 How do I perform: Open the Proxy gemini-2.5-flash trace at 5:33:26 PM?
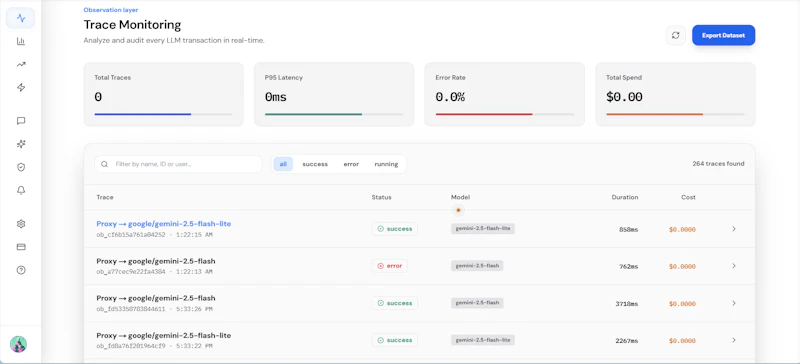156,298
